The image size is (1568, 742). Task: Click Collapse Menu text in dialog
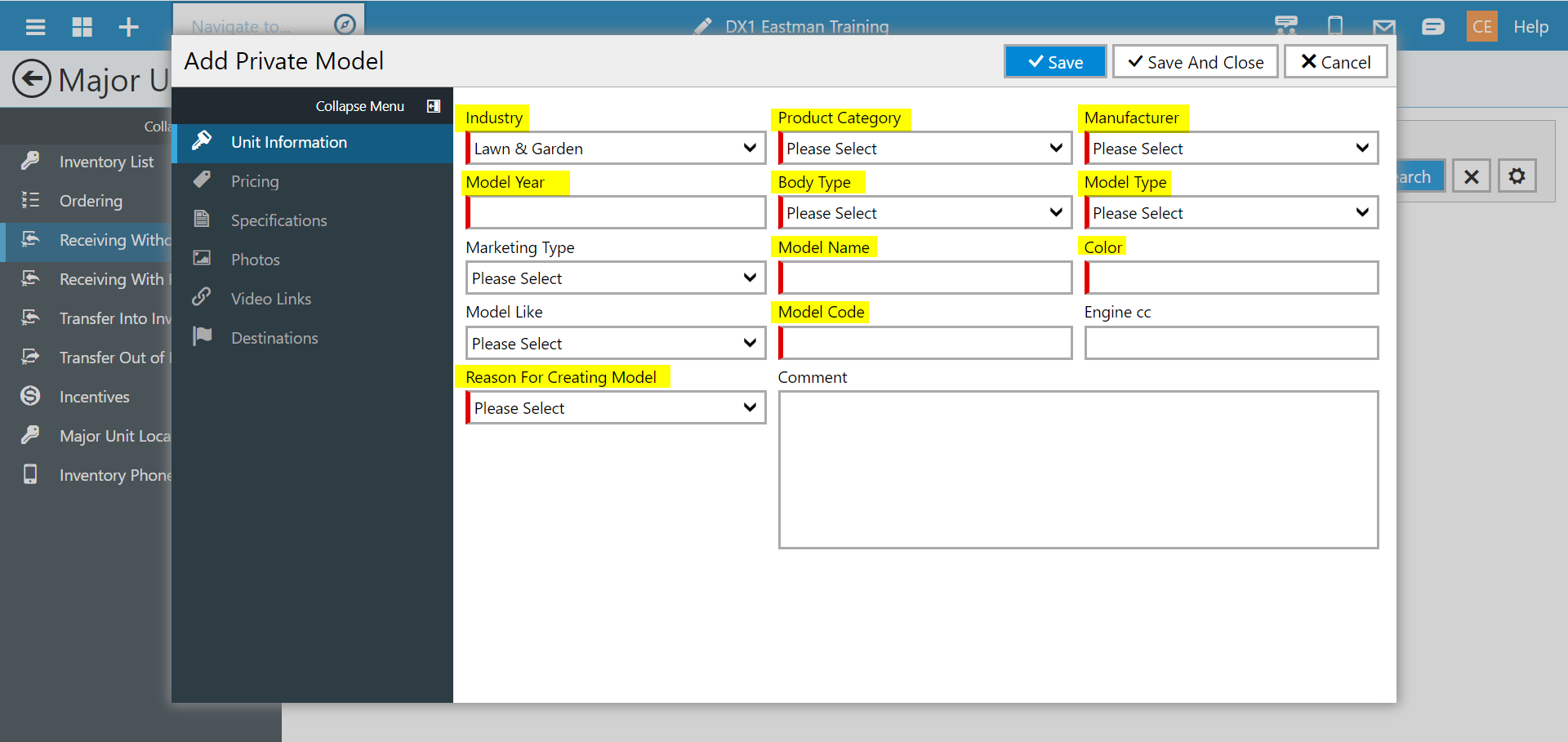tap(360, 106)
